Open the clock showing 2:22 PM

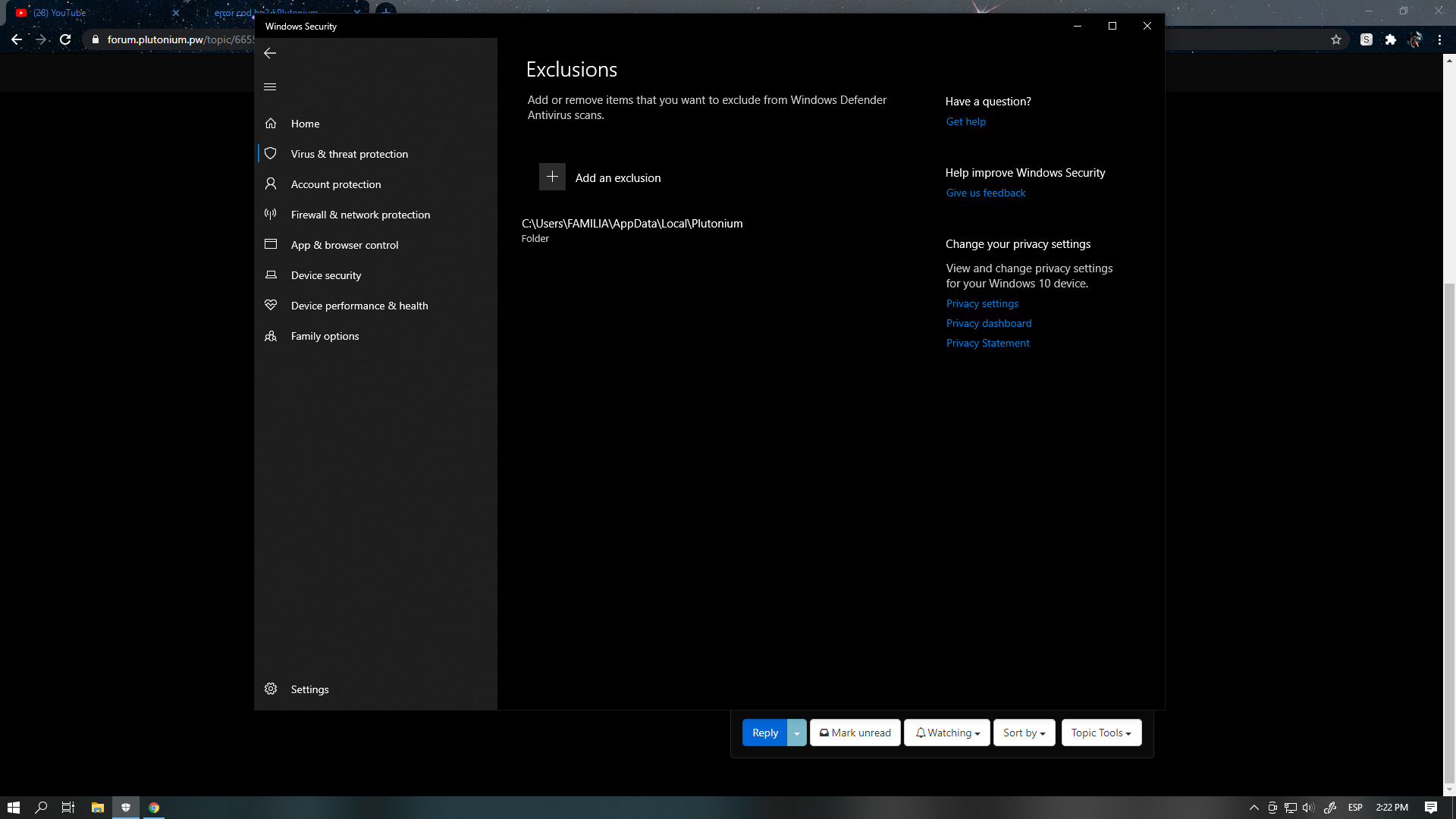(x=1392, y=808)
